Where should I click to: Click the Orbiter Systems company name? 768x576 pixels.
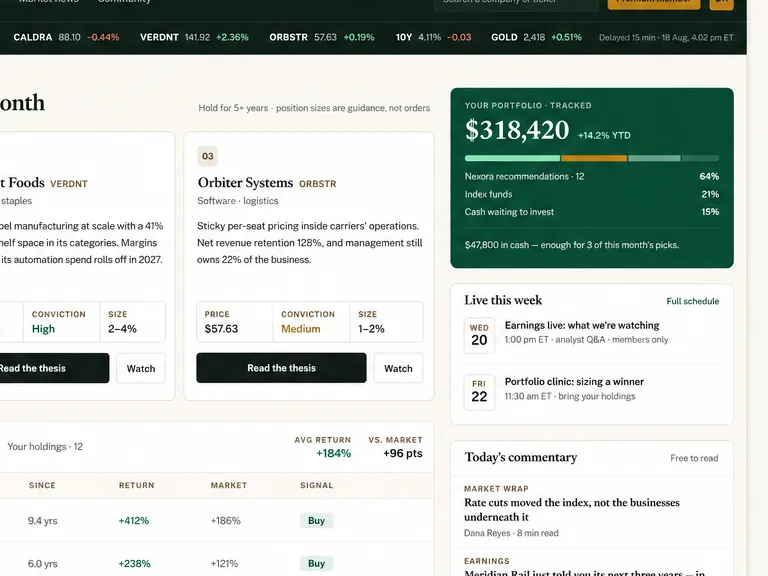pyautogui.click(x=245, y=183)
